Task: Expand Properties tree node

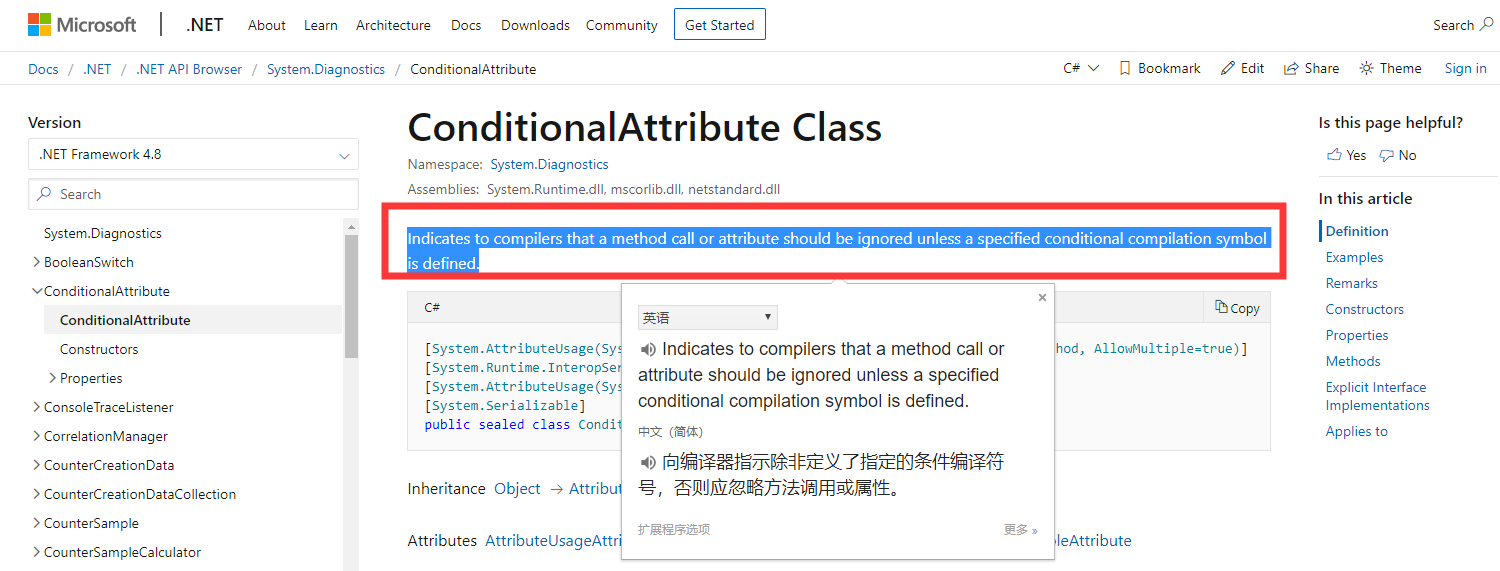Action: point(53,378)
